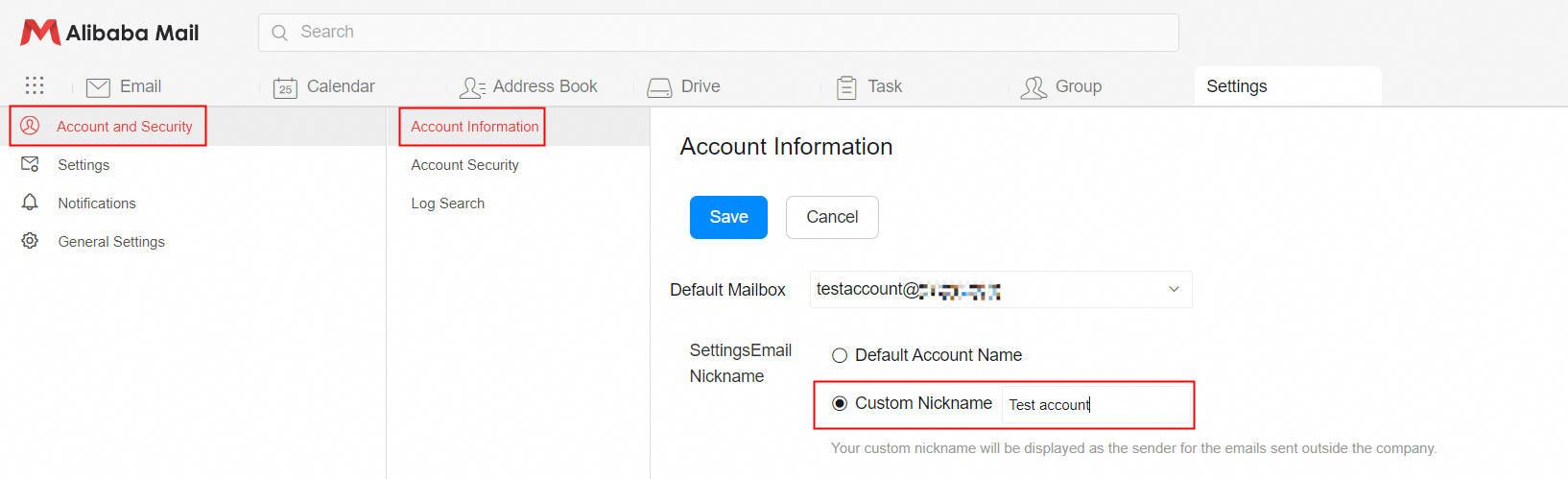Open Log Search submenu item
The width and height of the screenshot is (1568, 479).
447,204
